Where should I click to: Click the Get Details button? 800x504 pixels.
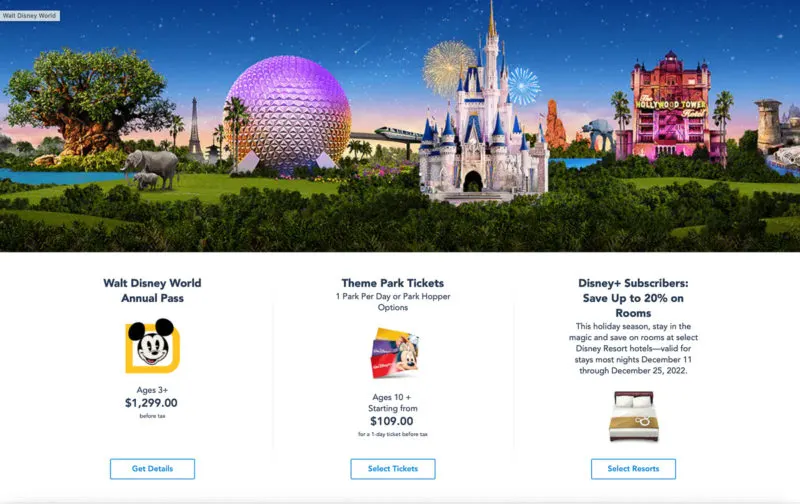[152, 469]
